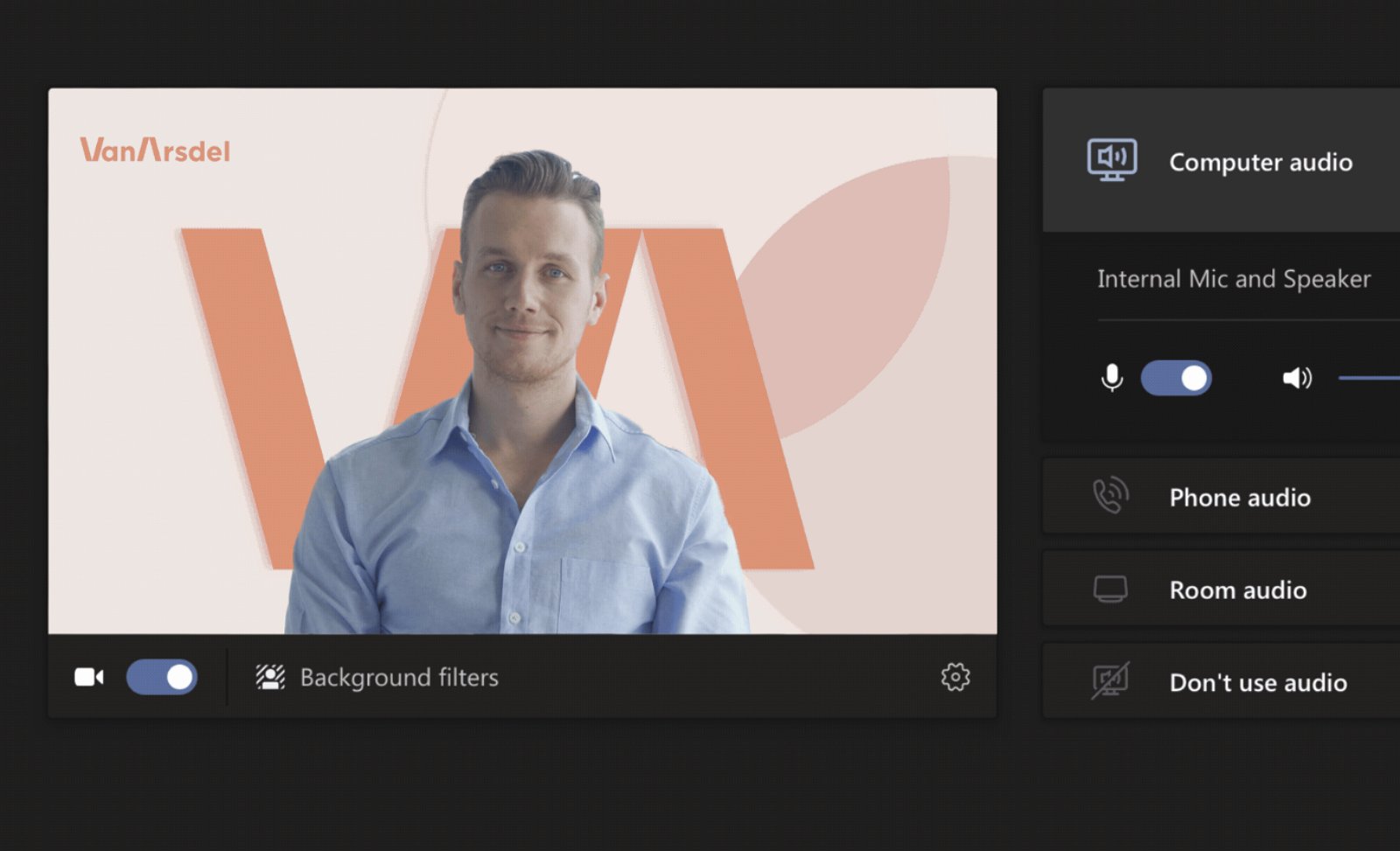The height and width of the screenshot is (851, 1400).
Task: Open the Internal Mic and Speaker device selector
Action: point(1234,279)
